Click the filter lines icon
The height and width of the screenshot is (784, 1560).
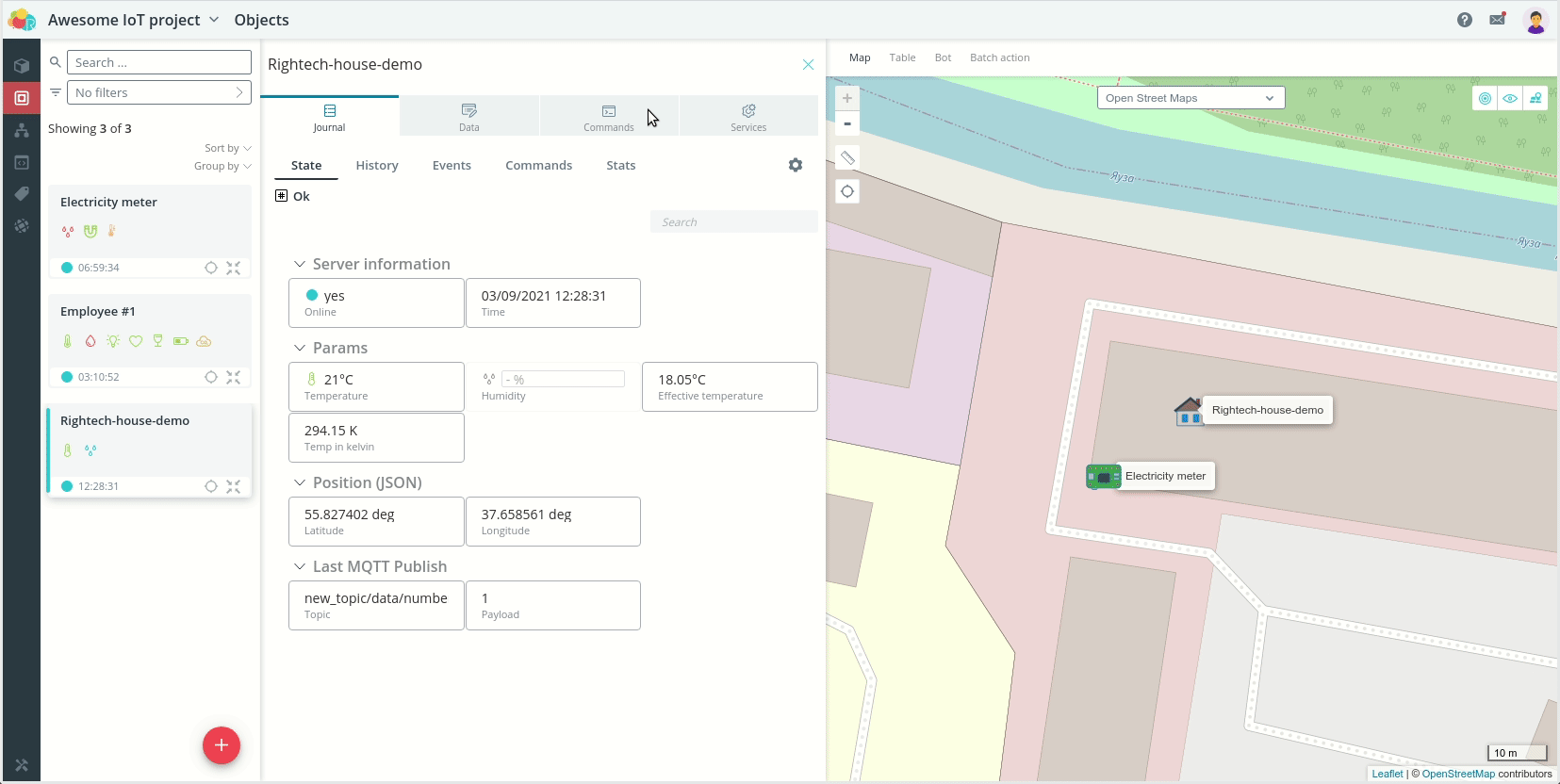point(56,92)
